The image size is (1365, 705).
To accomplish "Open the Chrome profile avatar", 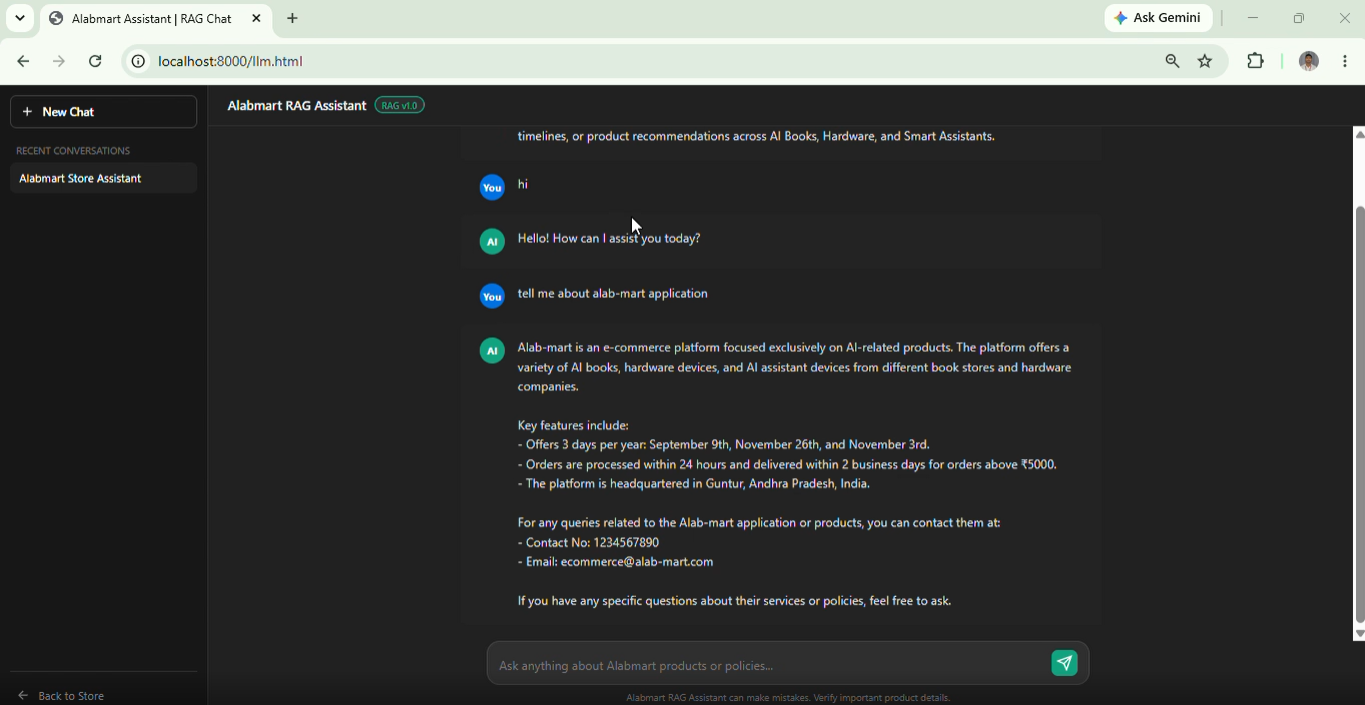I will pyautogui.click(x=1309, y=61).
